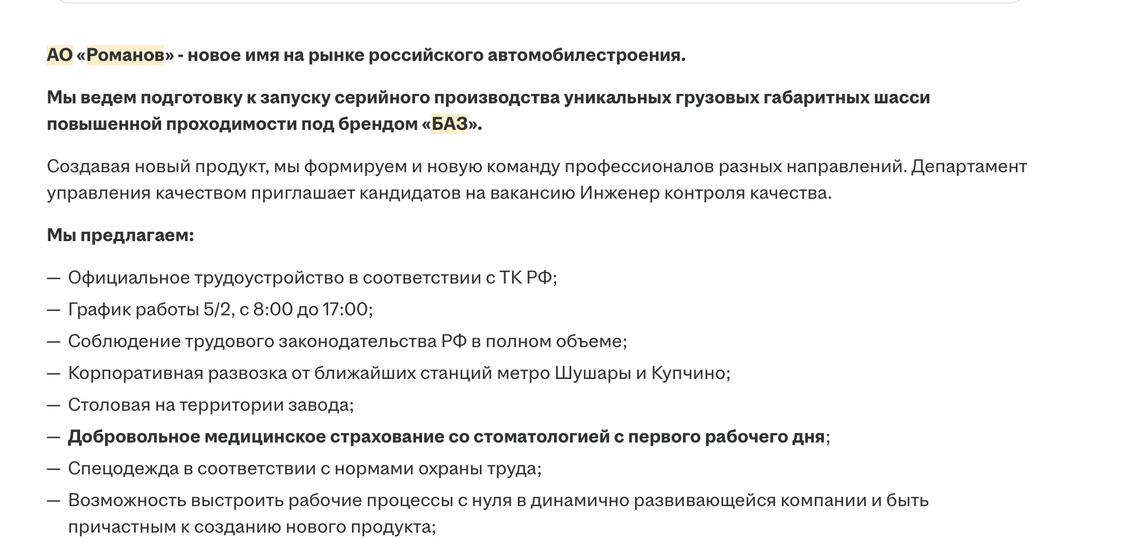Click the «Соблюдение трудового законодательства» list item
This screenshot has height=539, width=1142.
(346, 342)
